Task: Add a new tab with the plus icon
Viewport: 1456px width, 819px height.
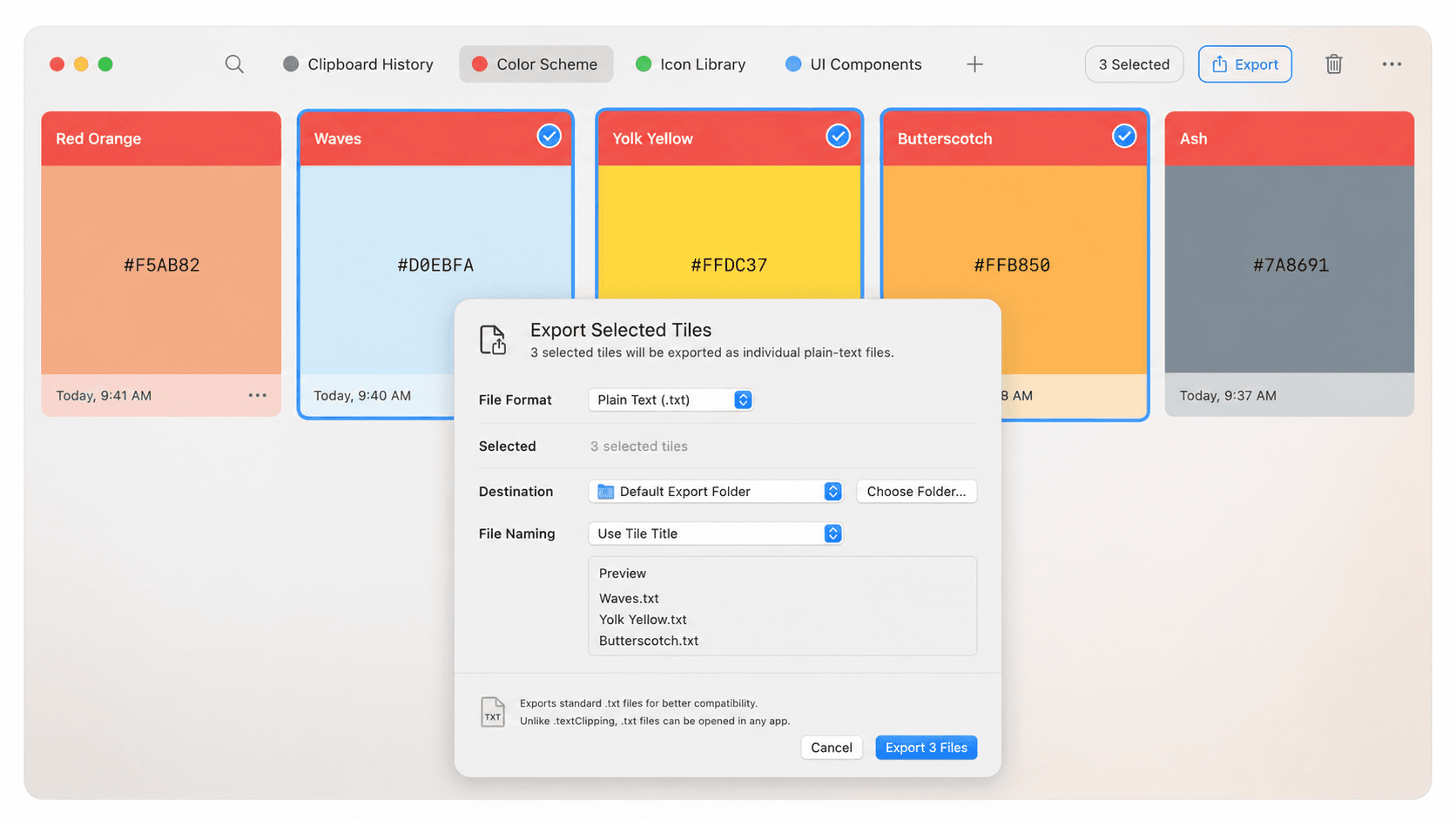Action: (974, 64)
